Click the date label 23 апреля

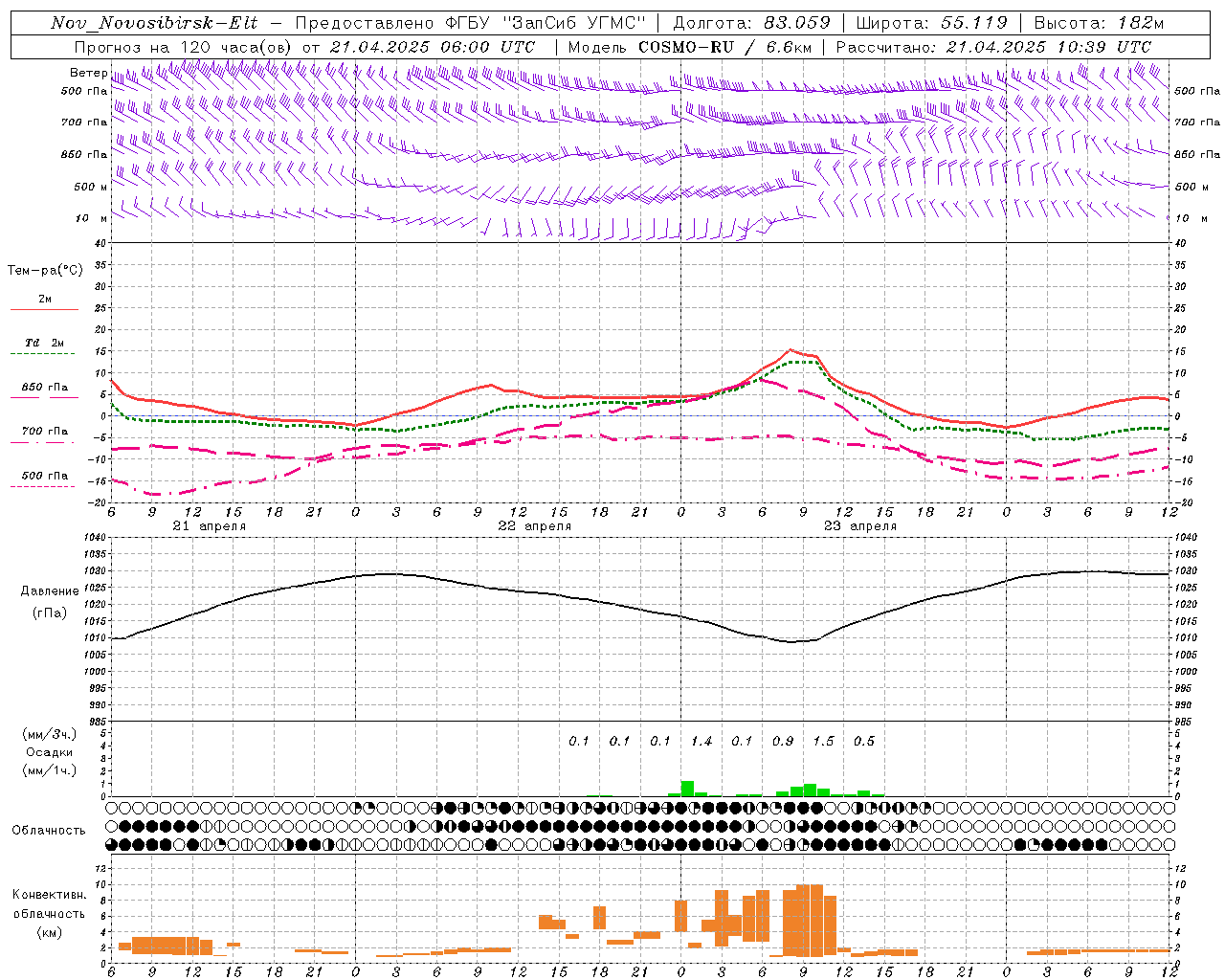point(859,526)
